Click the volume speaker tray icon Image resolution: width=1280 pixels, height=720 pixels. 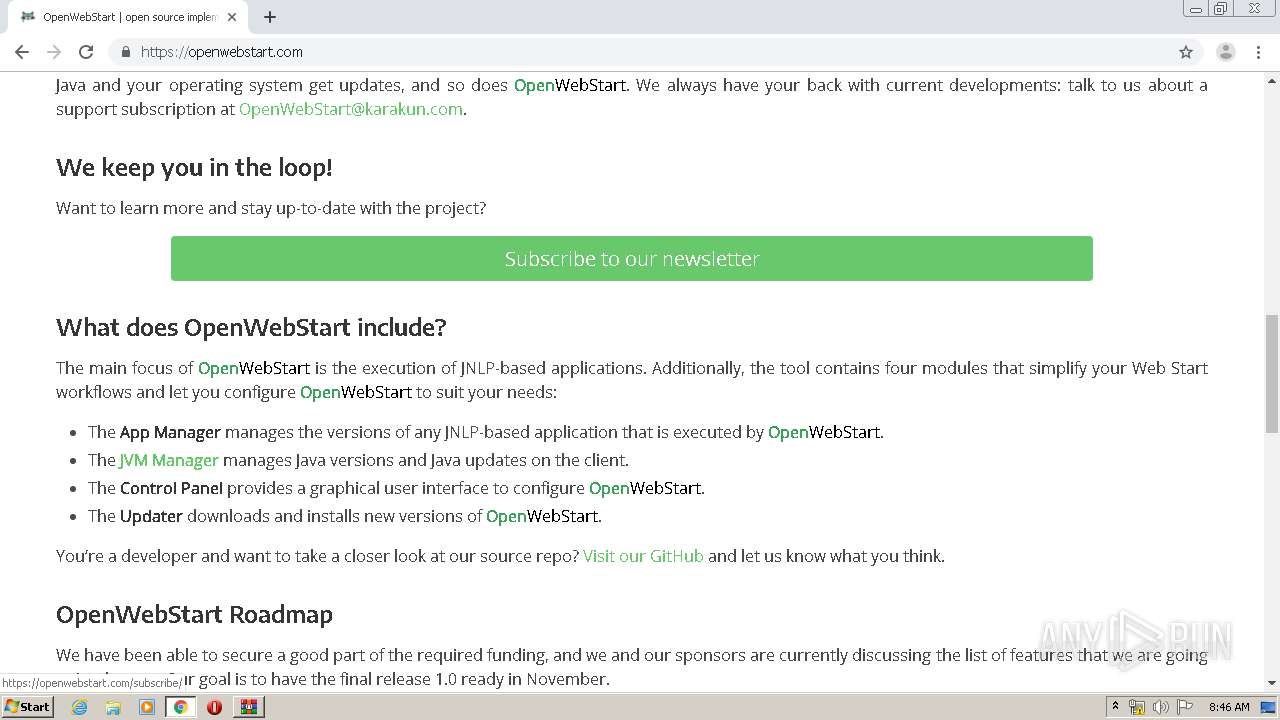click(x=1160, y=707)
